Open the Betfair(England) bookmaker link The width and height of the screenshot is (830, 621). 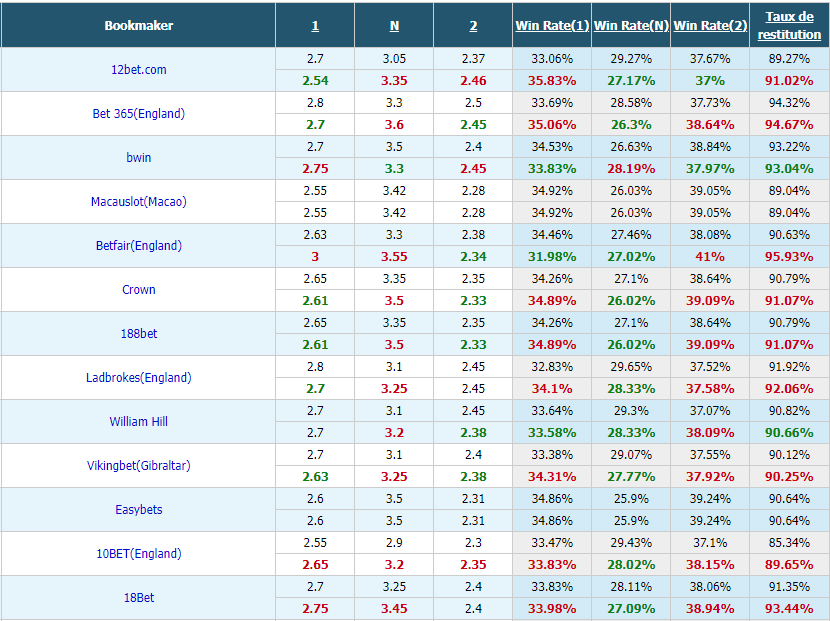tap(139, 246)
